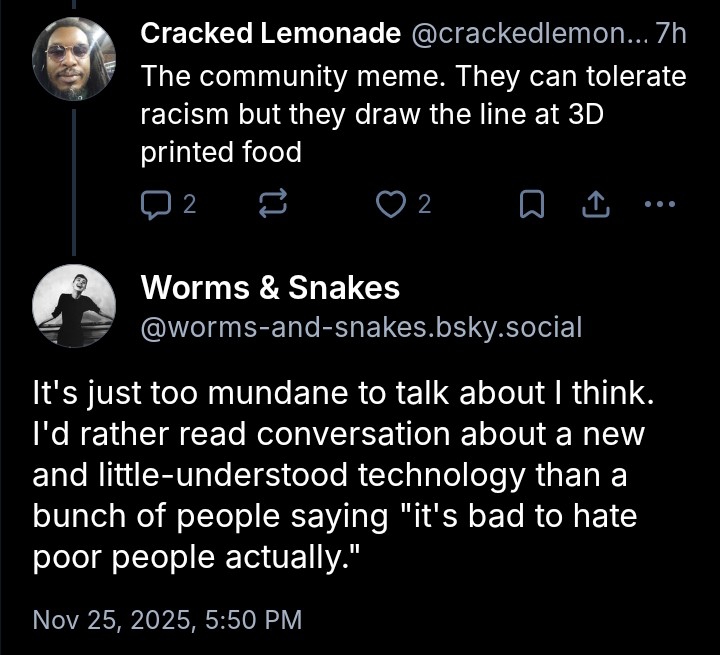This screenshot has width=720, height=655.
Task: Click the like count beside the heart
Action: [424, 205]
